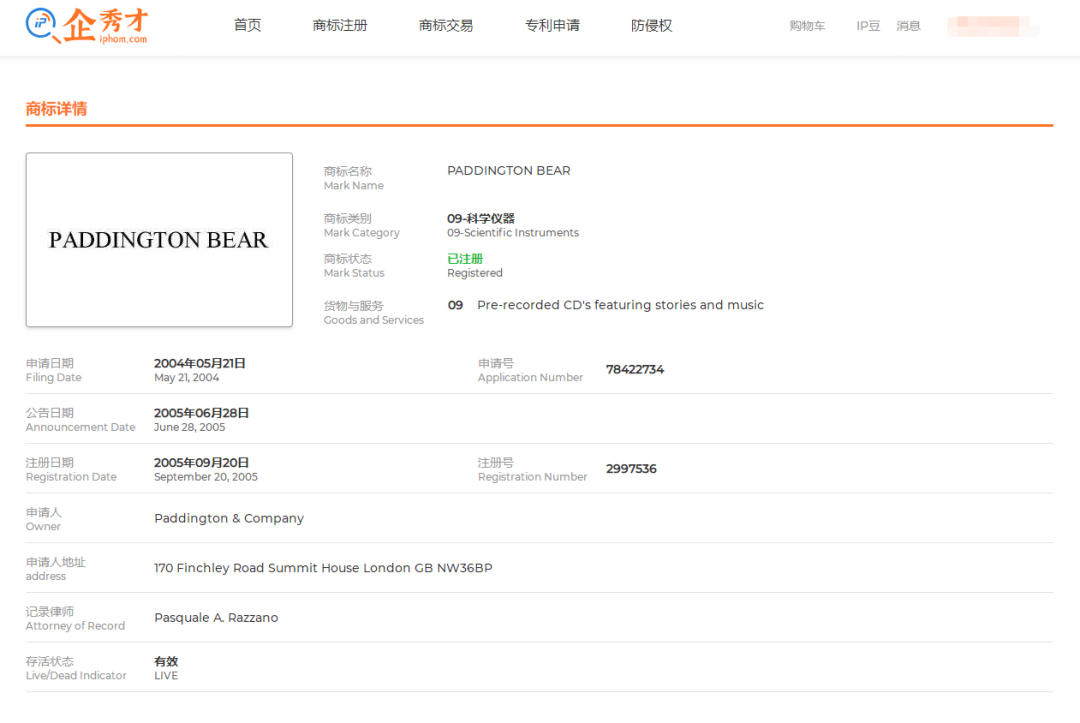Select the 存活状态 Live/Dead Indicator label
1080x723 pixels.
click(76, 668)
